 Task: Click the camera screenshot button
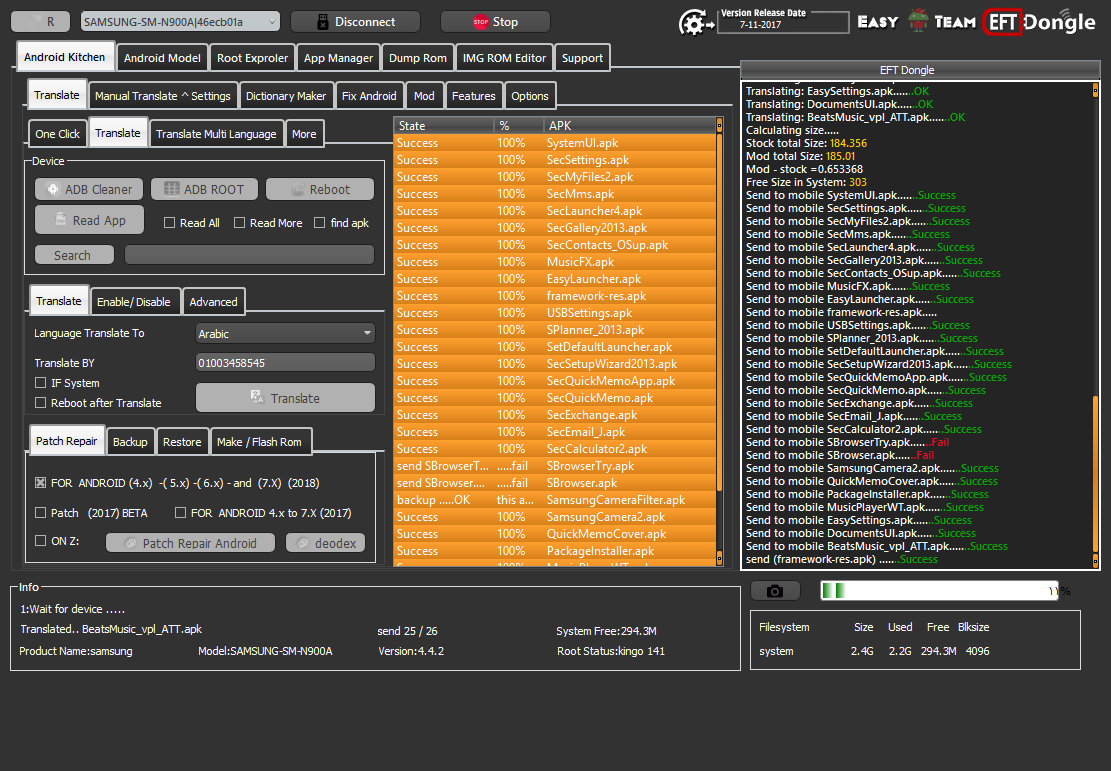coord(775,591)
